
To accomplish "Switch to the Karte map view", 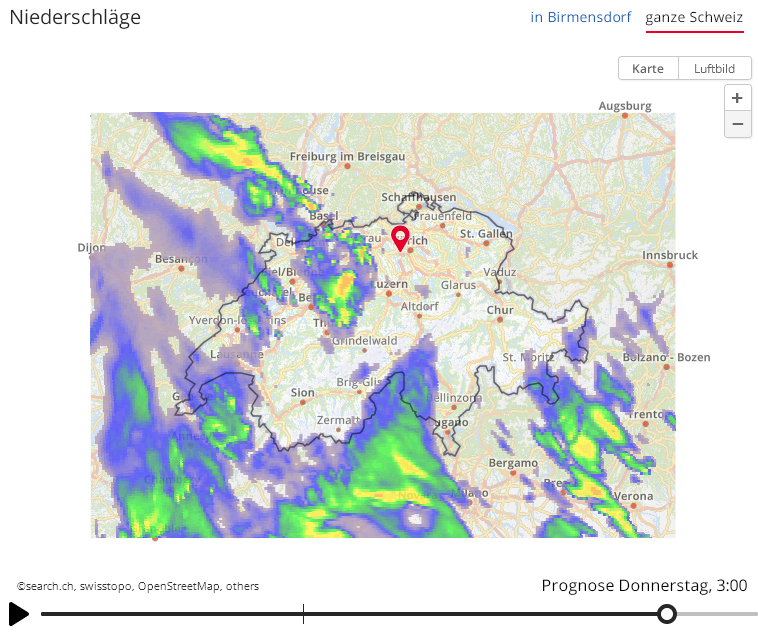I will coord(648,69).
